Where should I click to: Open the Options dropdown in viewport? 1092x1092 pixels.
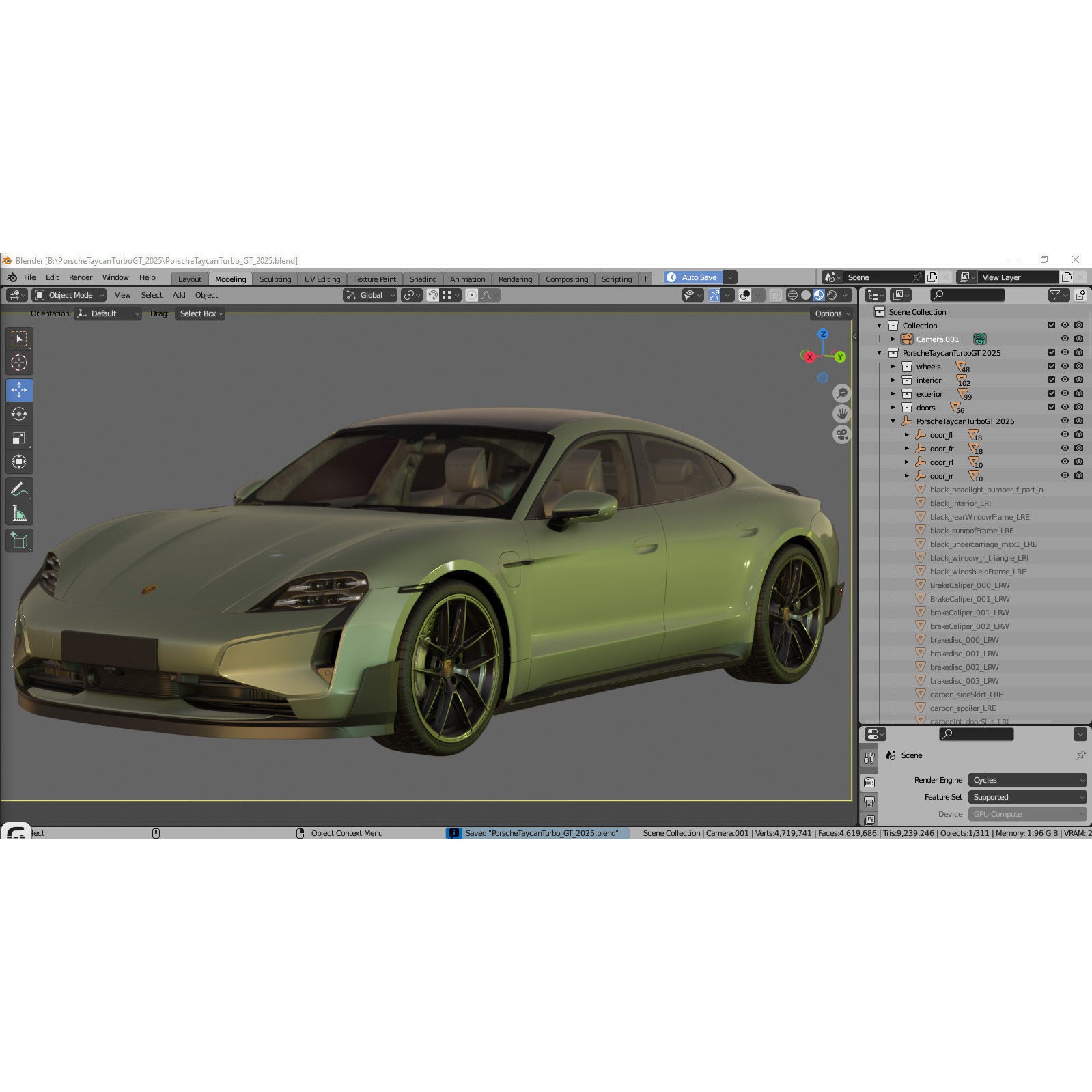[832, 313]
